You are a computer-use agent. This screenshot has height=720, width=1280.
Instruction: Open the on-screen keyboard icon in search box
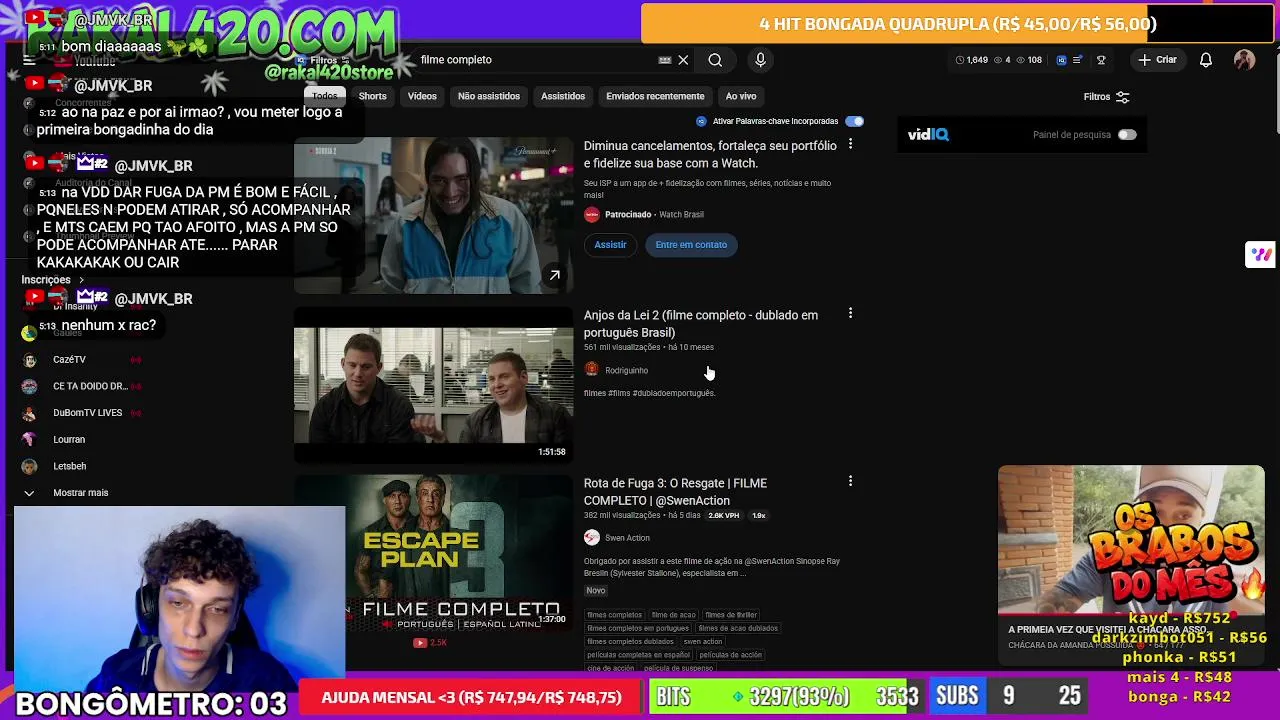coord(665,60)
